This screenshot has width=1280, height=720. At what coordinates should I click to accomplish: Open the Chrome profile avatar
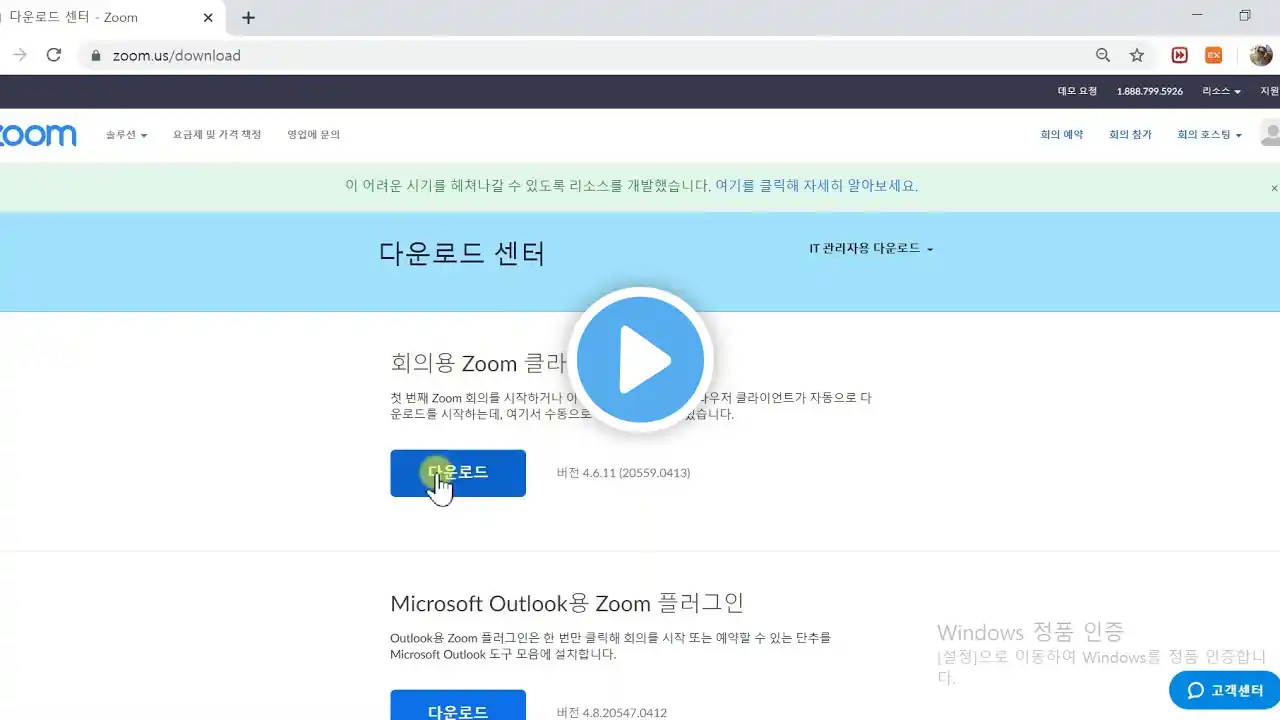(x=1260, y=55)
